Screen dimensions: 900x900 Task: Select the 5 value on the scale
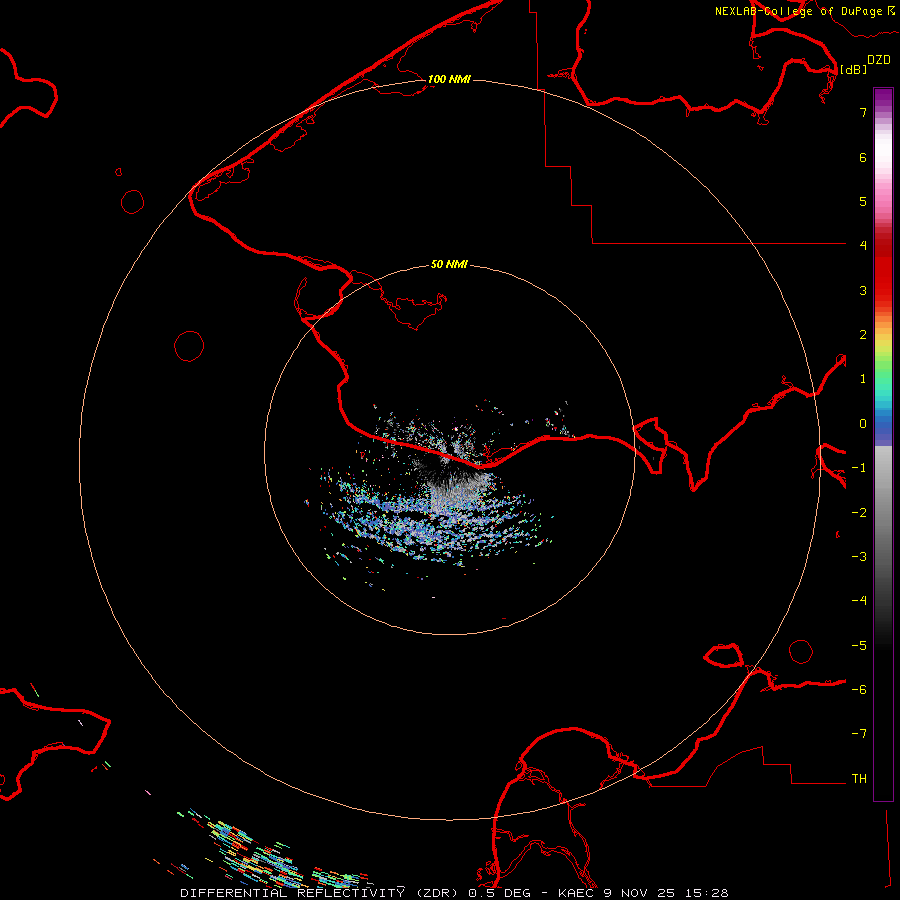pos(863,201)
